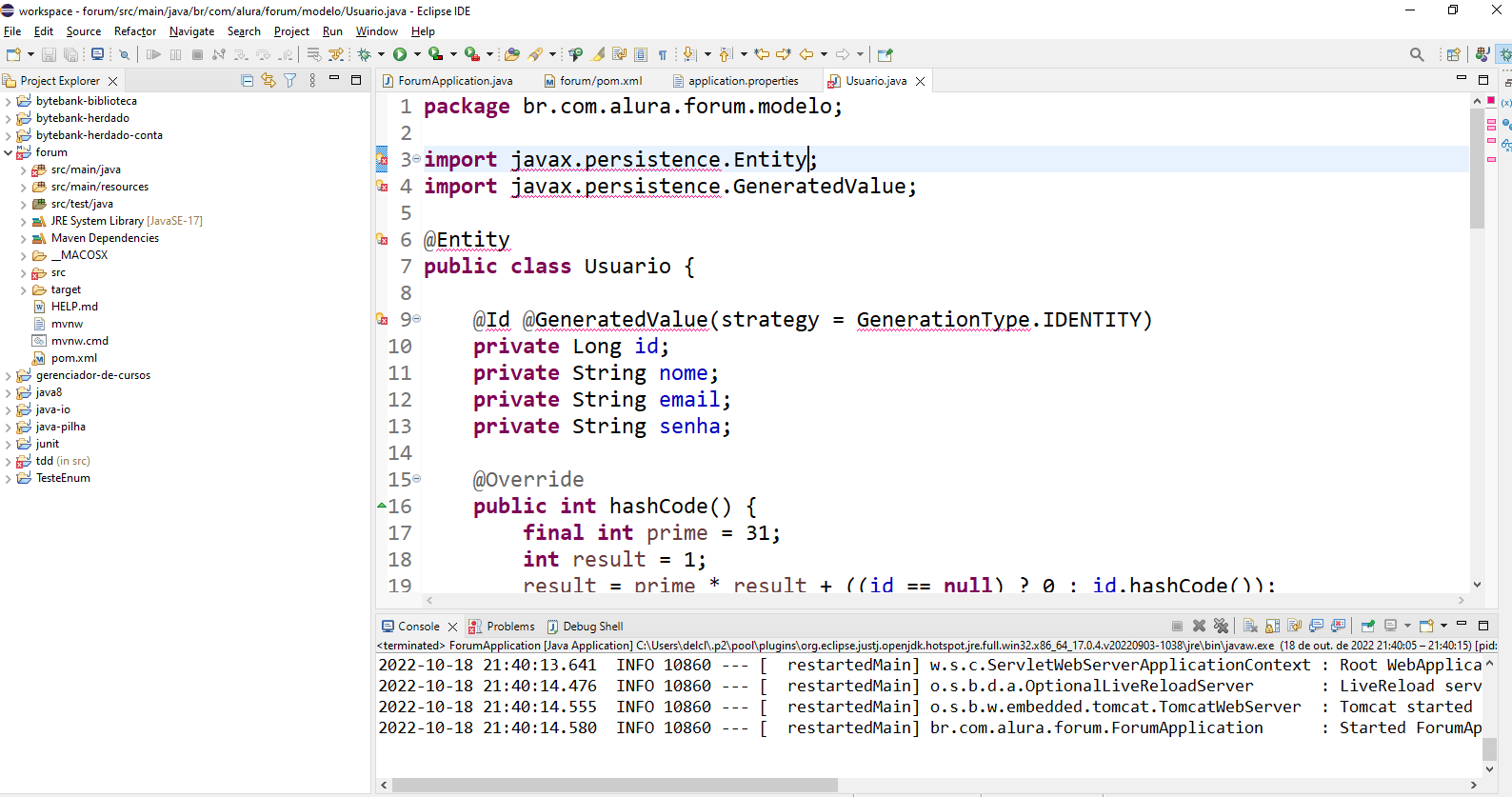Toggle Pin Editor in main toolbar

tap(885, 55)
